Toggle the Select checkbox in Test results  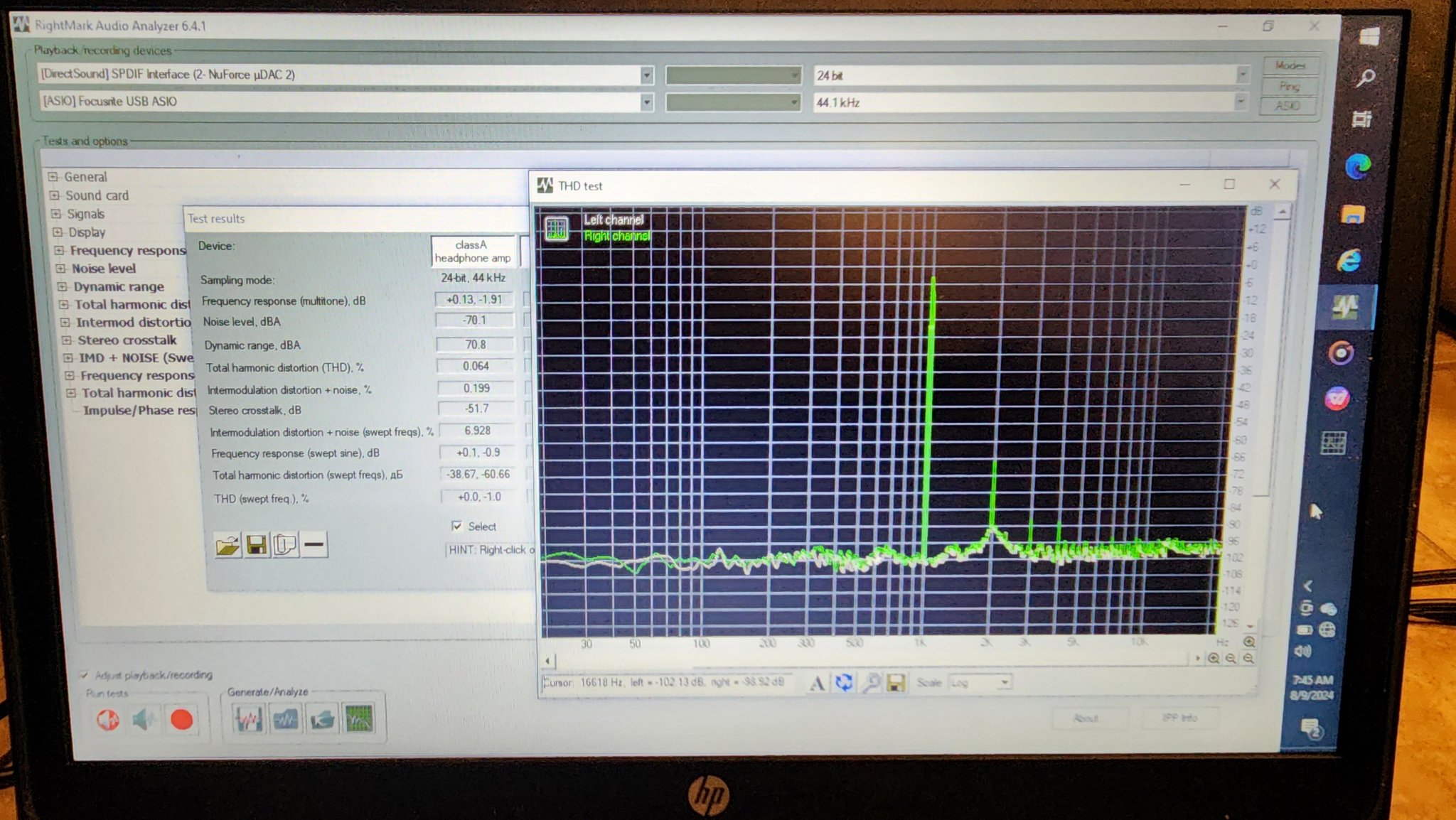click(456, 526)
